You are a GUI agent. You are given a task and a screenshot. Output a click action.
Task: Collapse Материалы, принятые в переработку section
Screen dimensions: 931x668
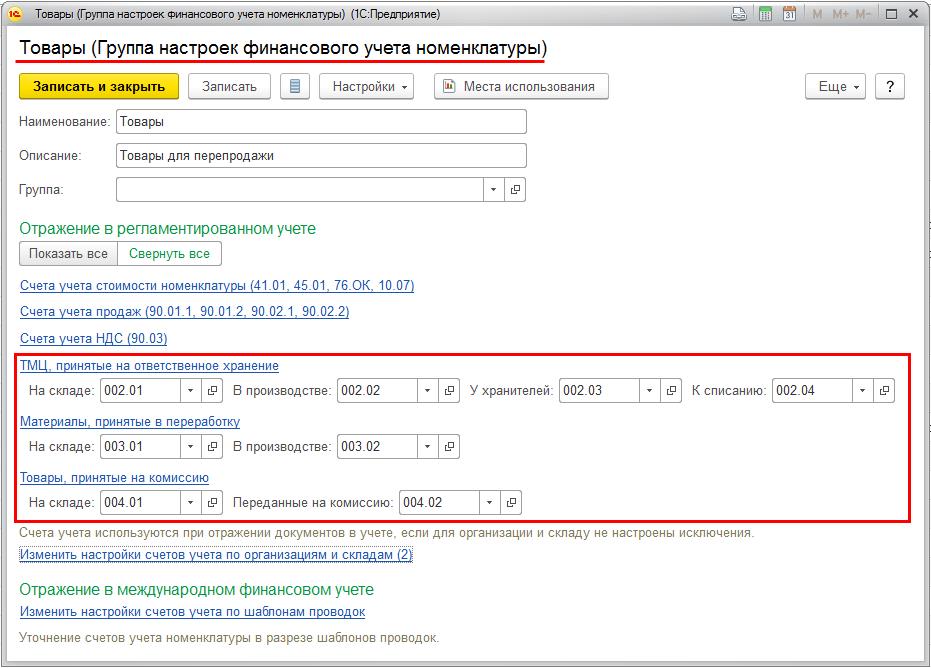click(x=130, y=422)
